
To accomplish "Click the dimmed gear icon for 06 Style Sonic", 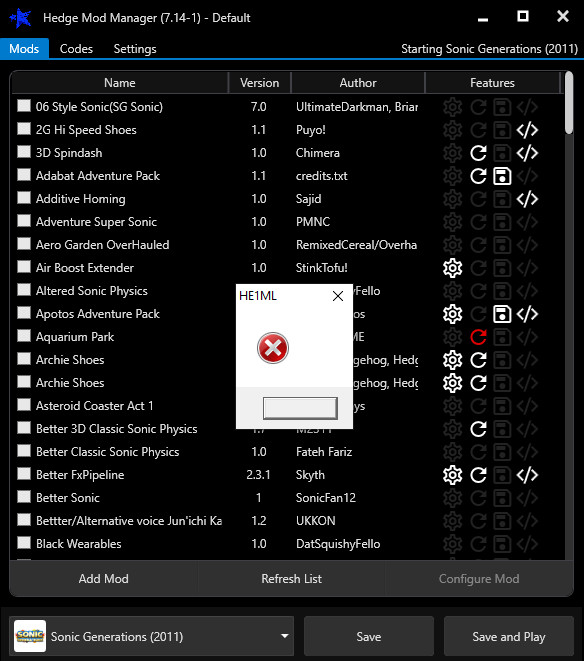I will tap(452, 107).
